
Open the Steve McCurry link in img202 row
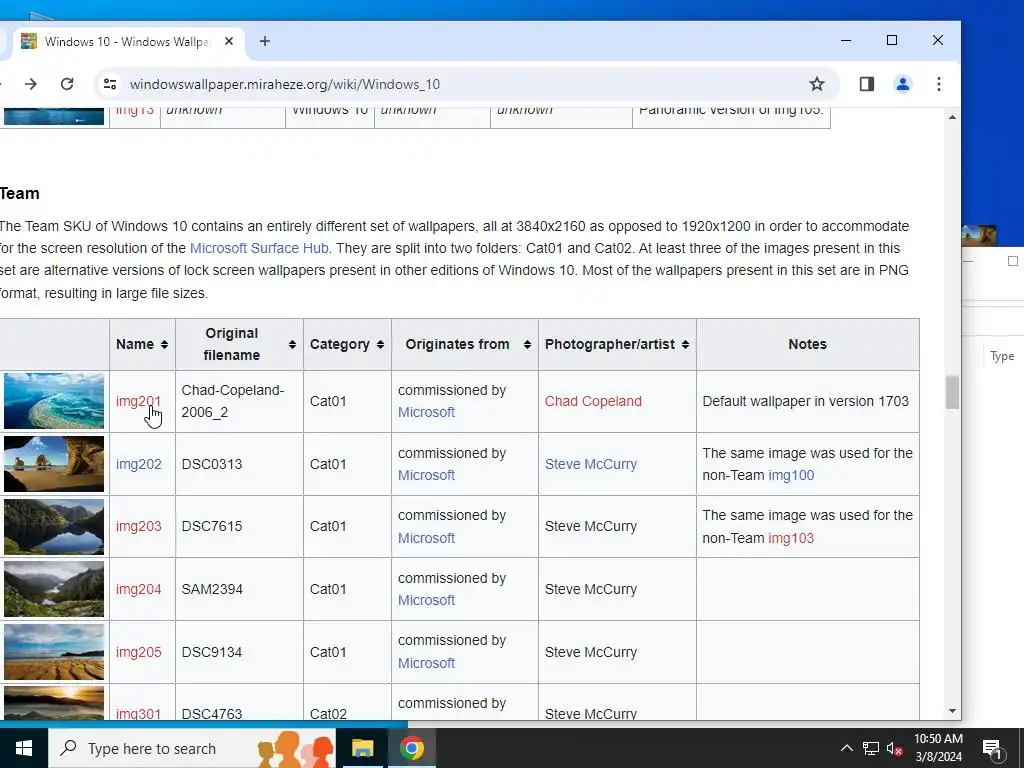pos(590,464)
